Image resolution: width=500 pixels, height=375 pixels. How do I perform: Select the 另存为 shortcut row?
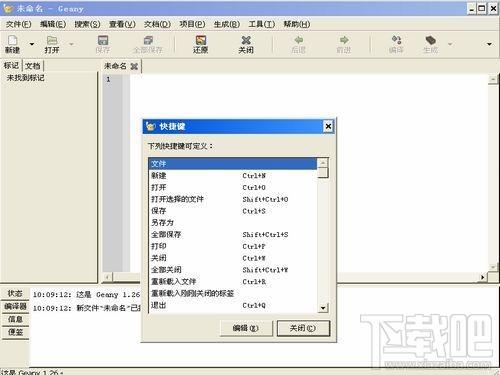tap(233, 222)
